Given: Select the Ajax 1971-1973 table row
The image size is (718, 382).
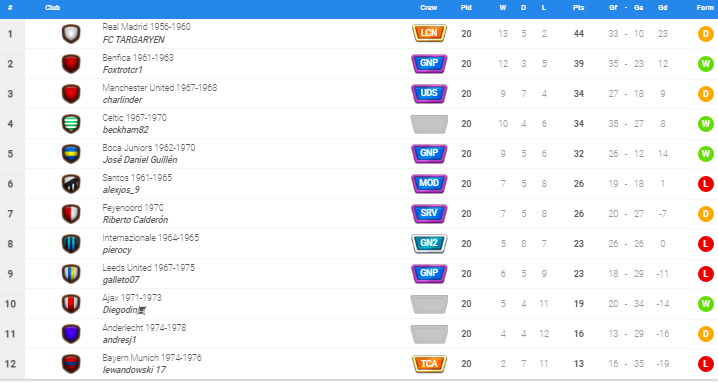Looking at the screenshot, I should click(359, 304).
